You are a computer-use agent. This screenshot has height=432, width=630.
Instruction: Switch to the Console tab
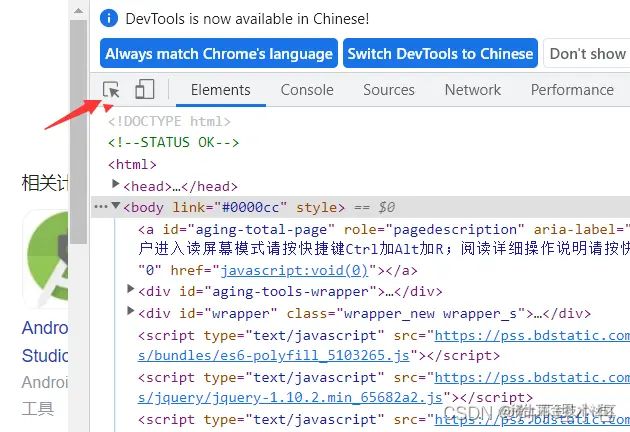[307, 90]
